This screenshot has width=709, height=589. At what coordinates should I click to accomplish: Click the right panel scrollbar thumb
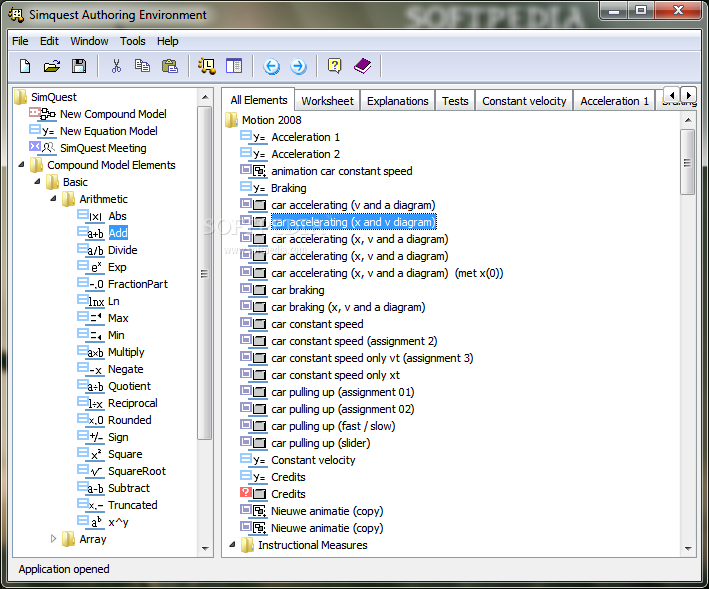[687, 162]
